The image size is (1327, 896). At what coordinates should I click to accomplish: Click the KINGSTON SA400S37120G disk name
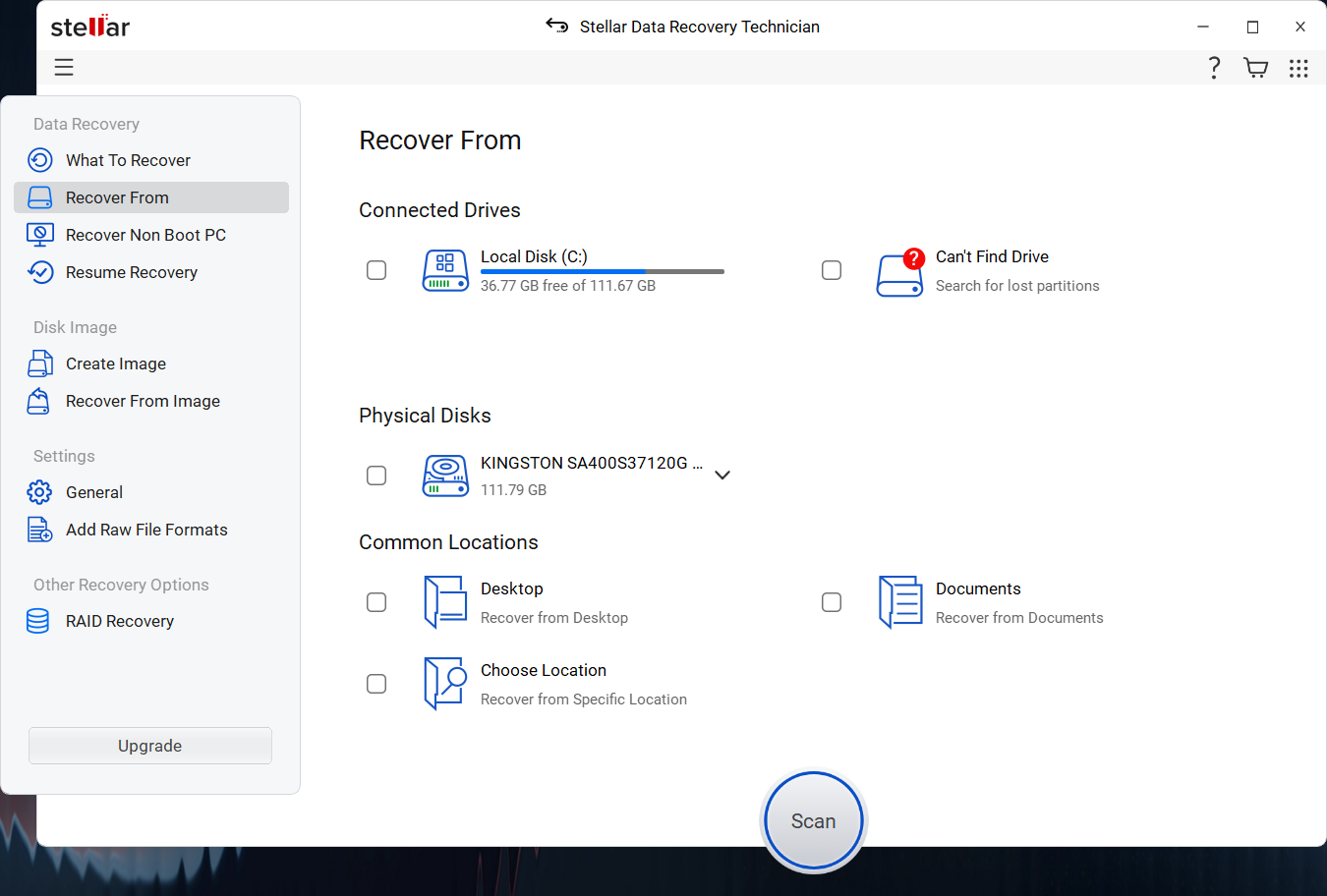click(x=592, y=463)
